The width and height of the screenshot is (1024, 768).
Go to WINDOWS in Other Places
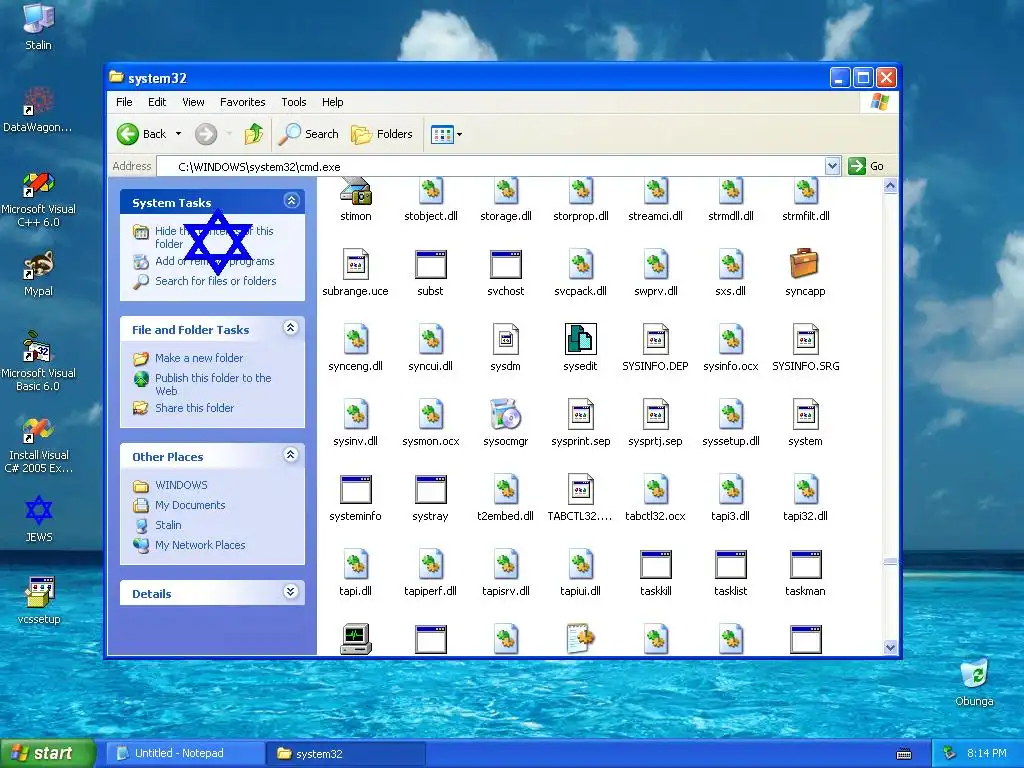pos(181,485)
